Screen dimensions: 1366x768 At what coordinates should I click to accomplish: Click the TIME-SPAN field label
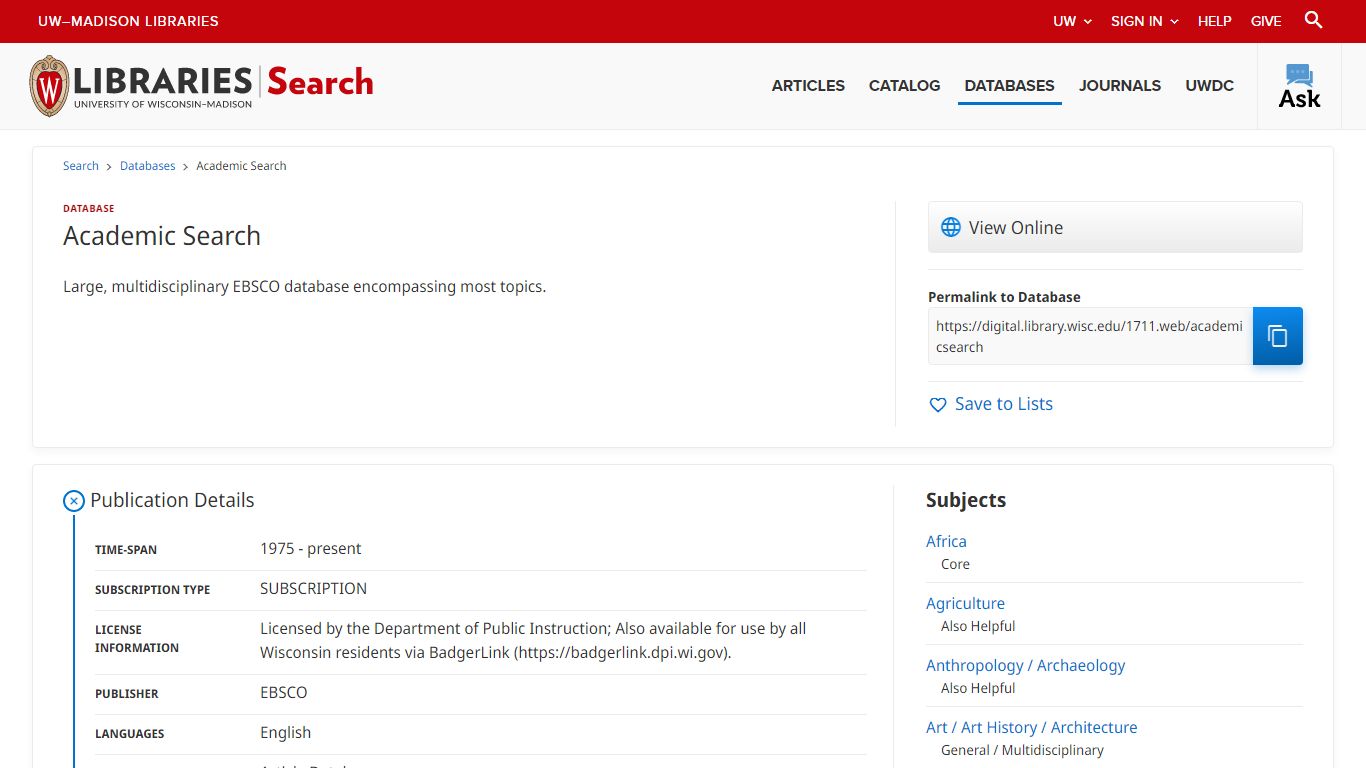click(126, 550)
